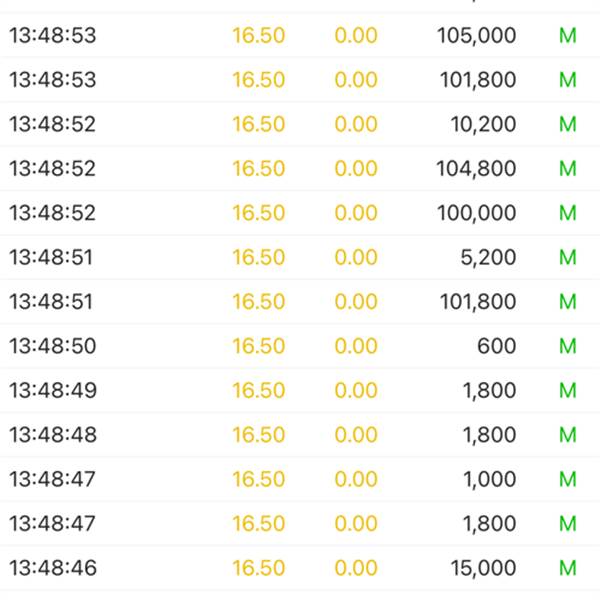Tap the 13:48:48 time entry
The width and height of the screenshot is (600, 600).
coord(53,435)
